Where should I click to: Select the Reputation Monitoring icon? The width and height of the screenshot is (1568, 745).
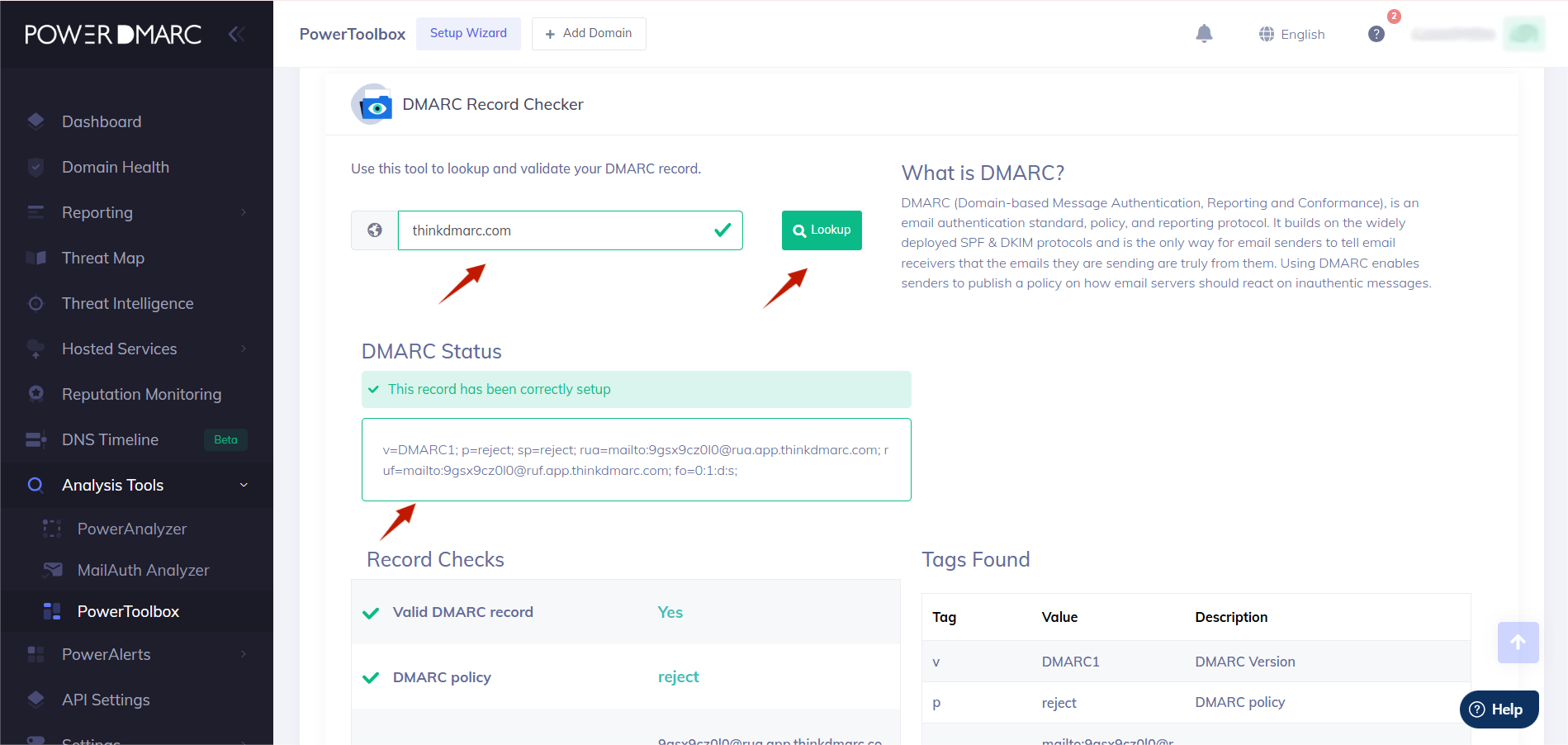click(36, 394)
